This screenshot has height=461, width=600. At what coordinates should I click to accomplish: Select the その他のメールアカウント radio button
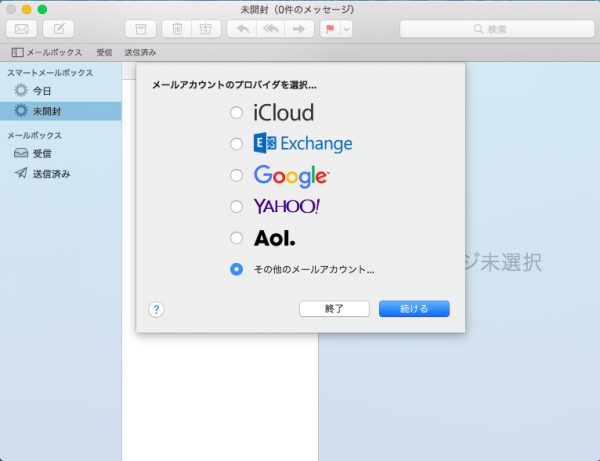[x=236, y=269]
